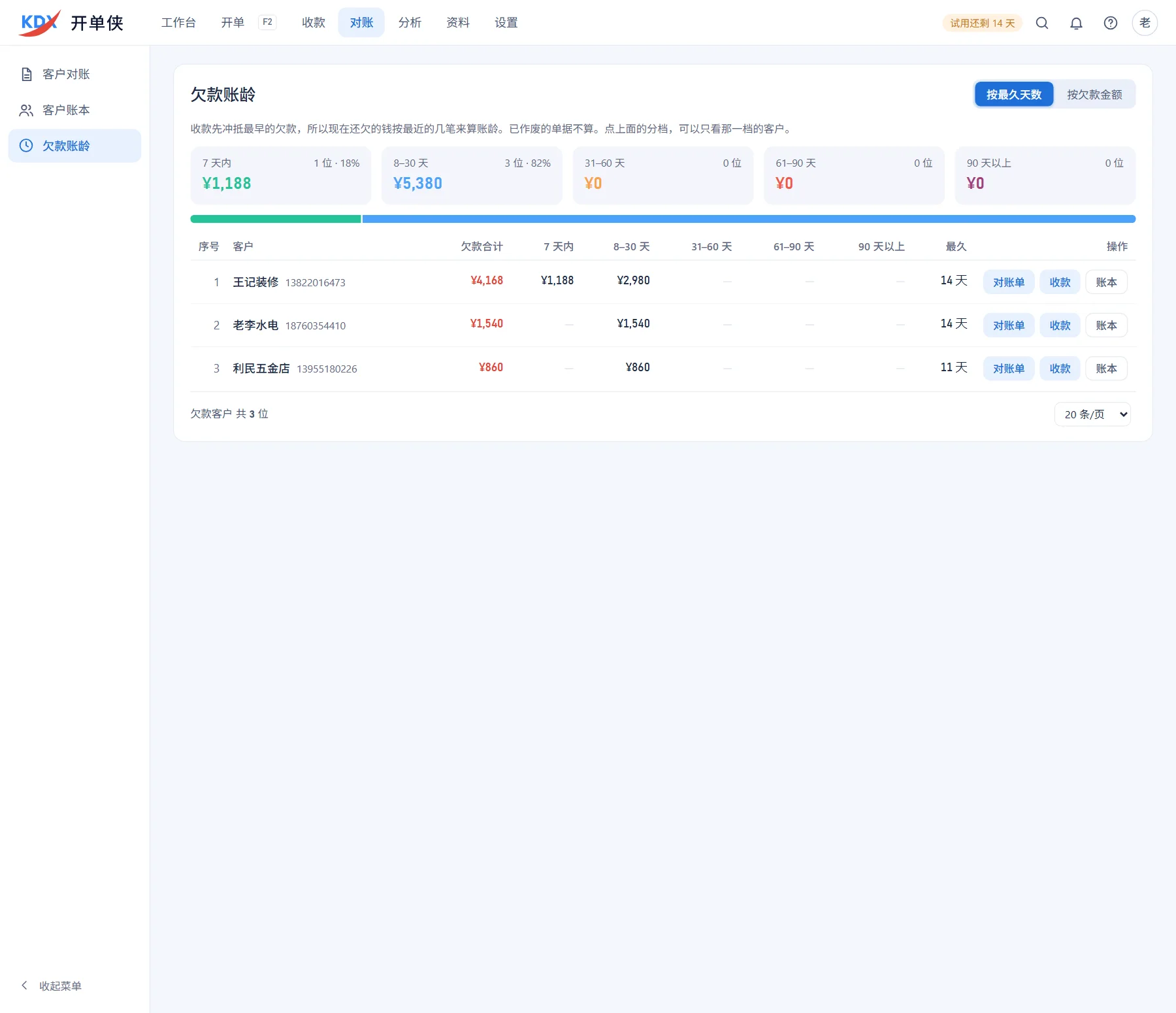Click the ¥1,540 欠款合计 amount
Image resolution: width=1176 pixels, height=1013 pixels.
point(487,324)
